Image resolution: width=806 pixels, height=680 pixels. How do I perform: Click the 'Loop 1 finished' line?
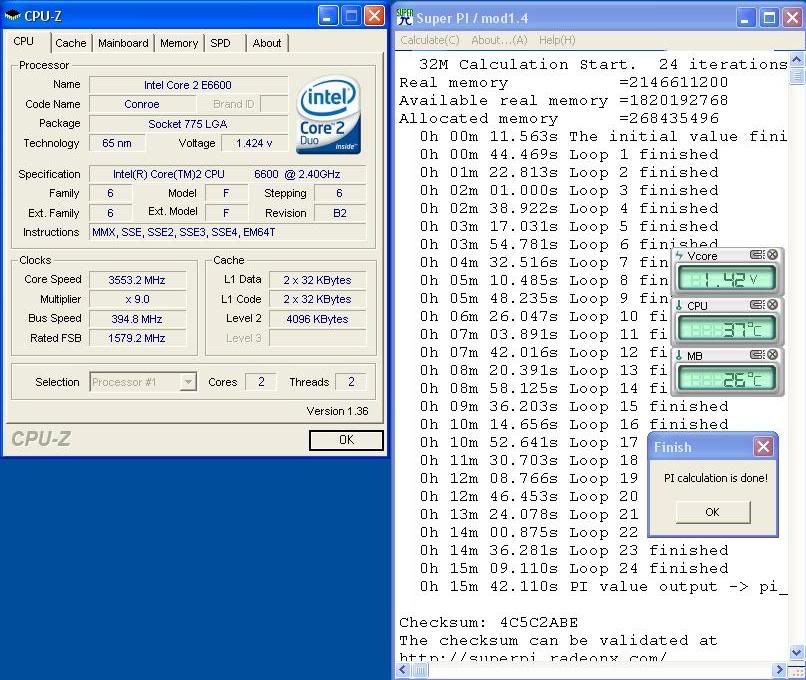tap(569, 154)
